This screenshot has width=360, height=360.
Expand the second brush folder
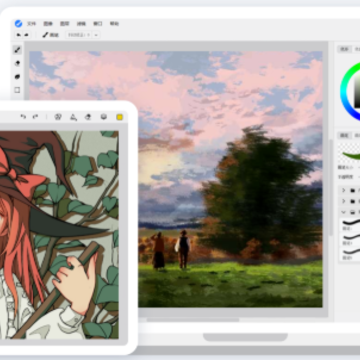point(343,201)
